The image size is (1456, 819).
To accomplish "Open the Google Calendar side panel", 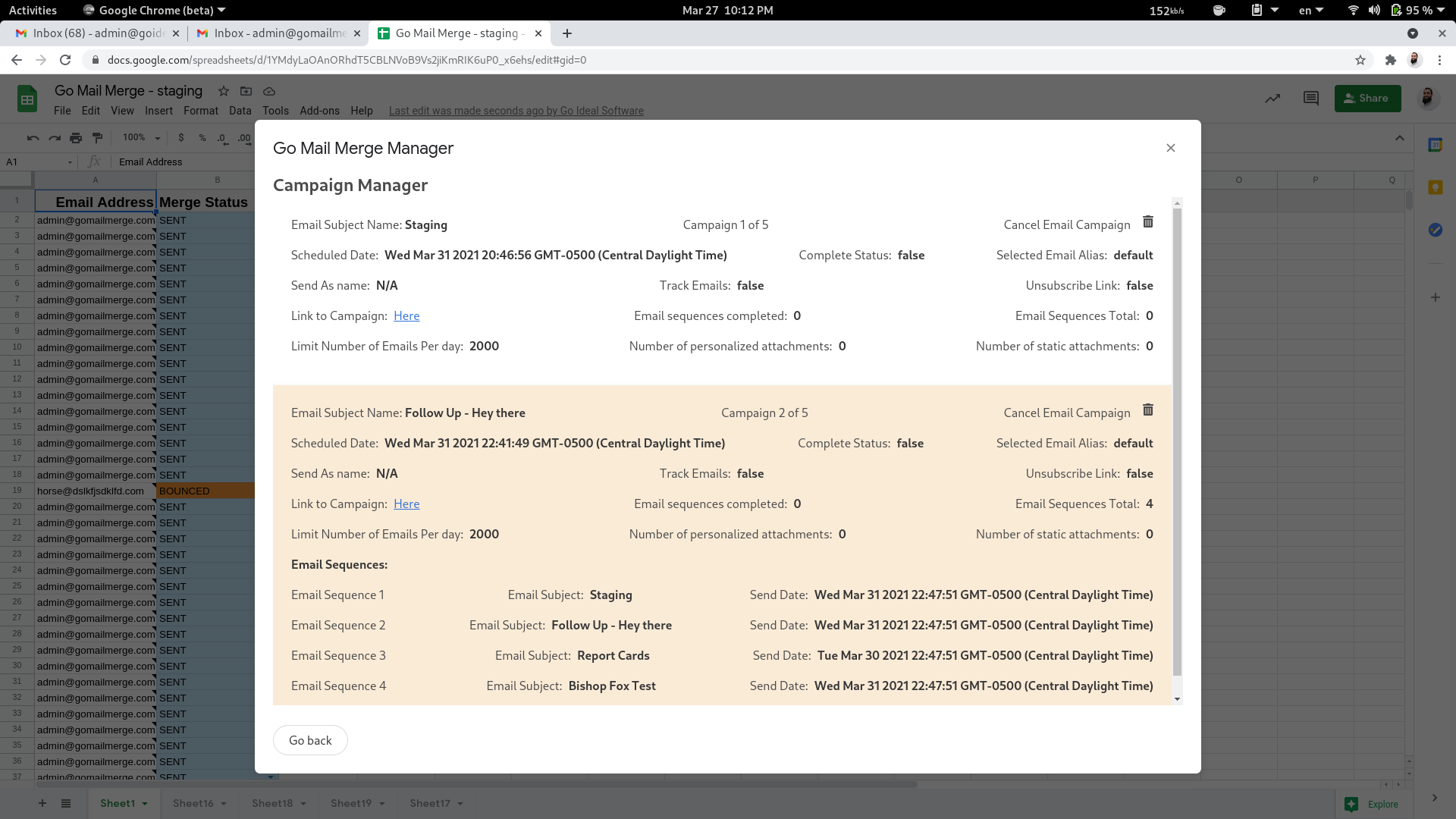I will (1435, 145).
